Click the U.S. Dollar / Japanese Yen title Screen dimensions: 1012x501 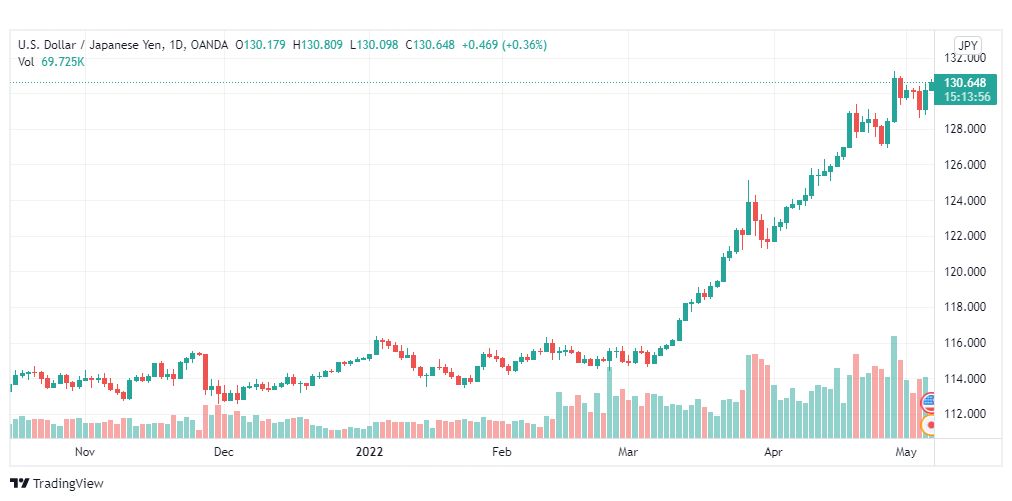(94, 45)
